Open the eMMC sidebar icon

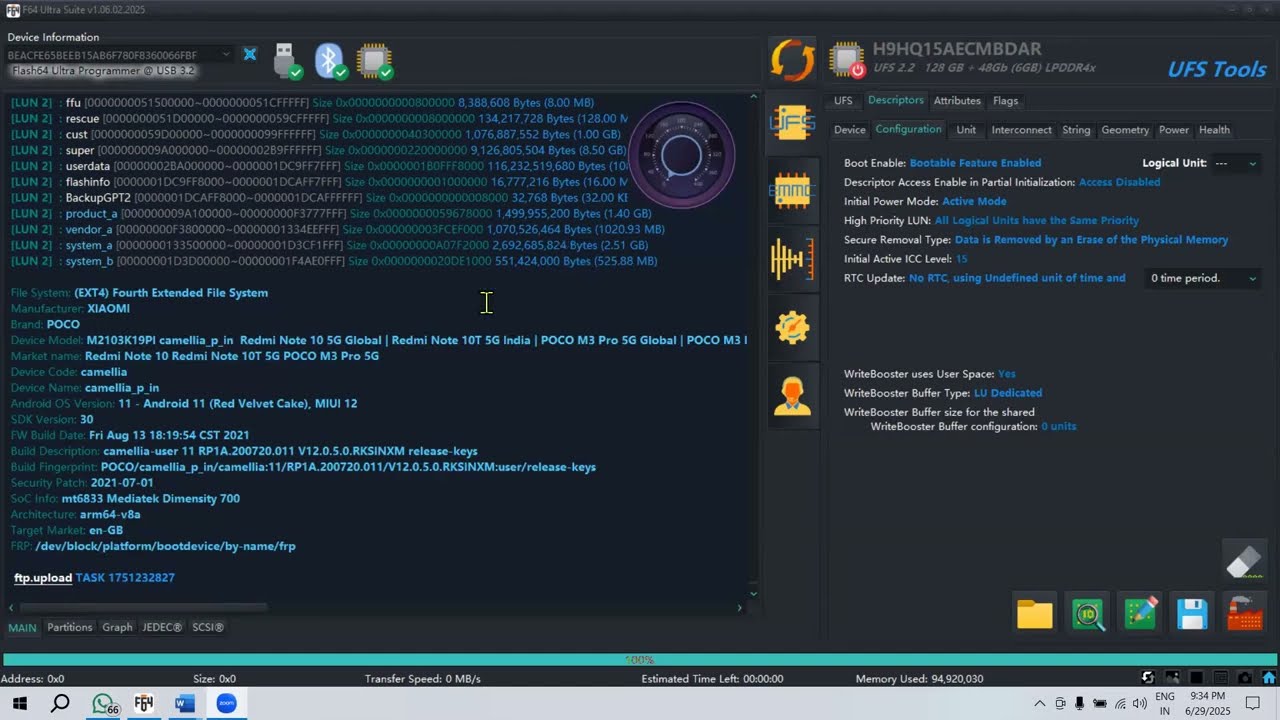[792, 192]
